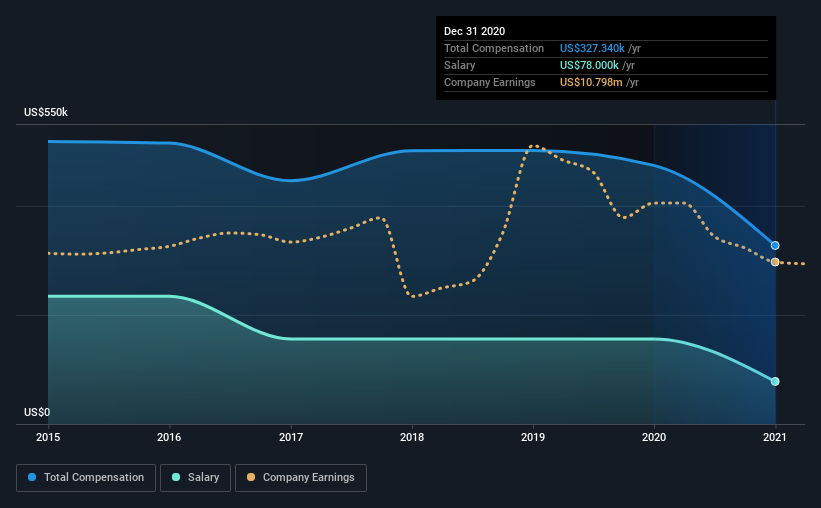This screenshot has height=508, width=821.
Task: Toggle the Salary legend button
Action: tap(195, 478)
